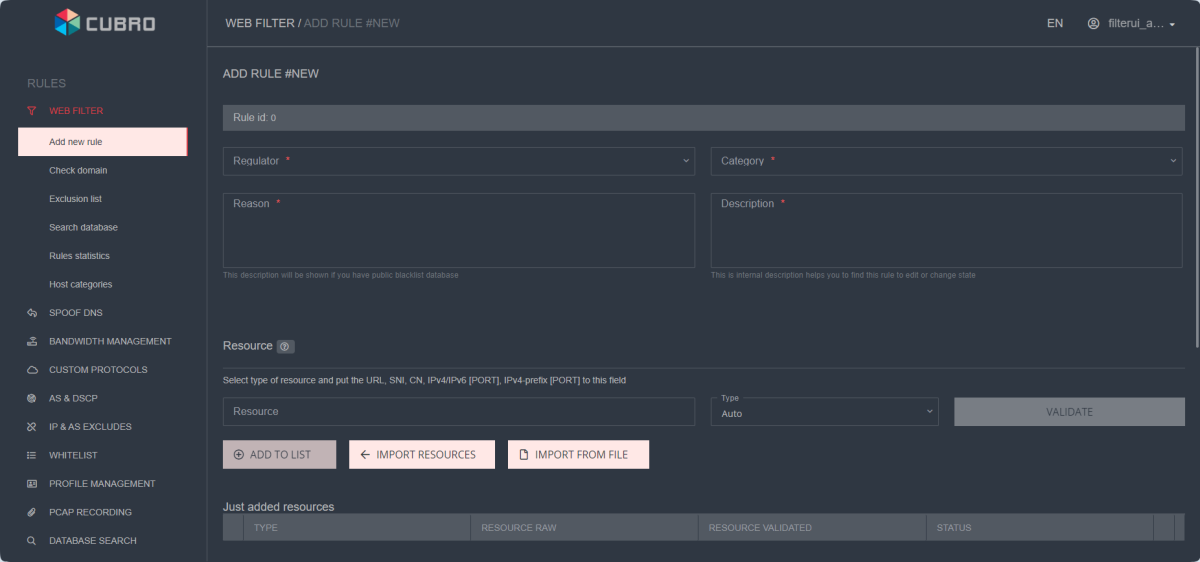Open the user account menu
The width and height of the screenshot is (1200, 562).
pyautogui.click(x=1131, y=23)
